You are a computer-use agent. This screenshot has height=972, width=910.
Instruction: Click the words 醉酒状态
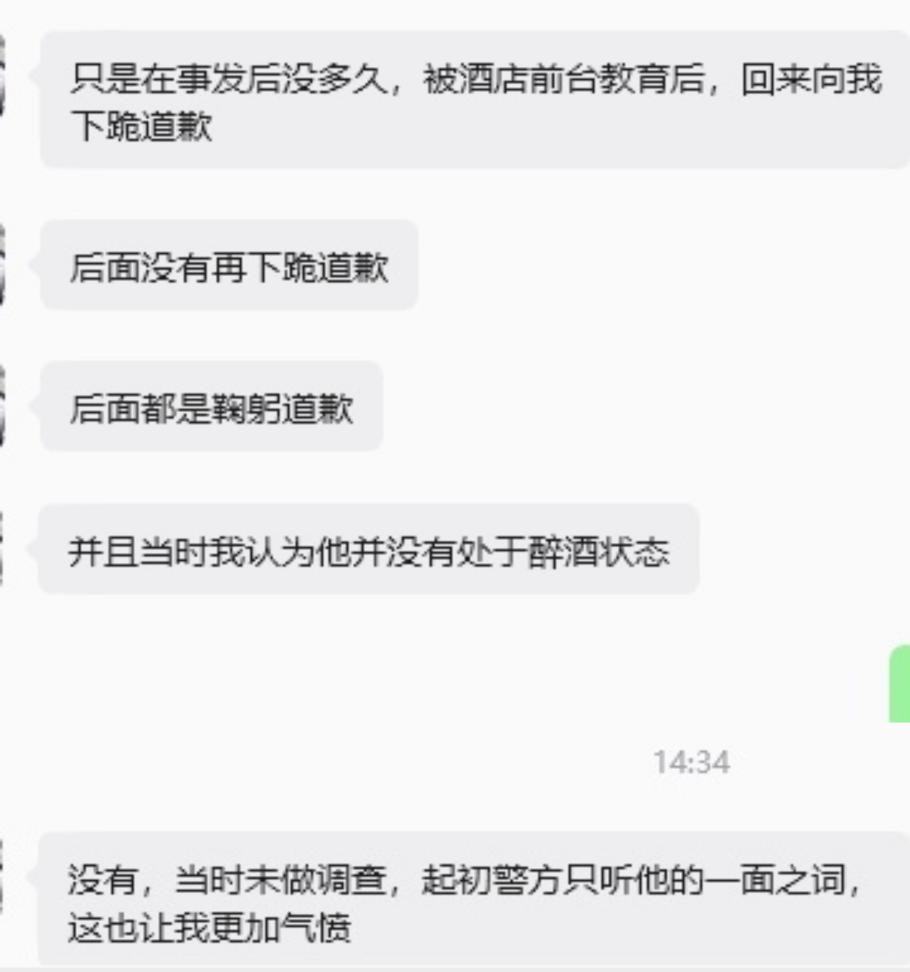tap(599, 552)
